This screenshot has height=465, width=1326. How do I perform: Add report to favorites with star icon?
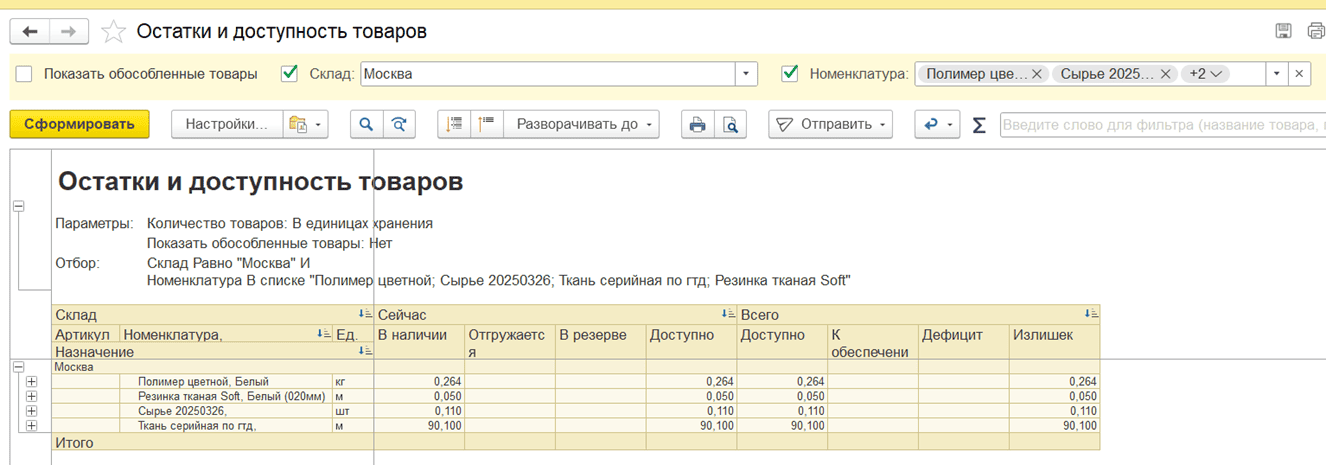point(114,32)
